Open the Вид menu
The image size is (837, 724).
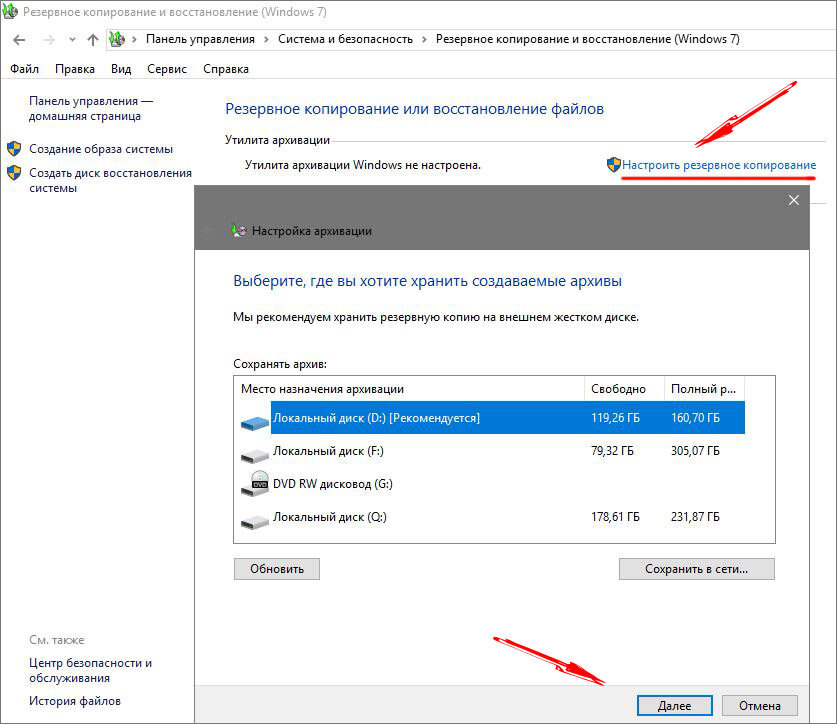click(121, 69)
